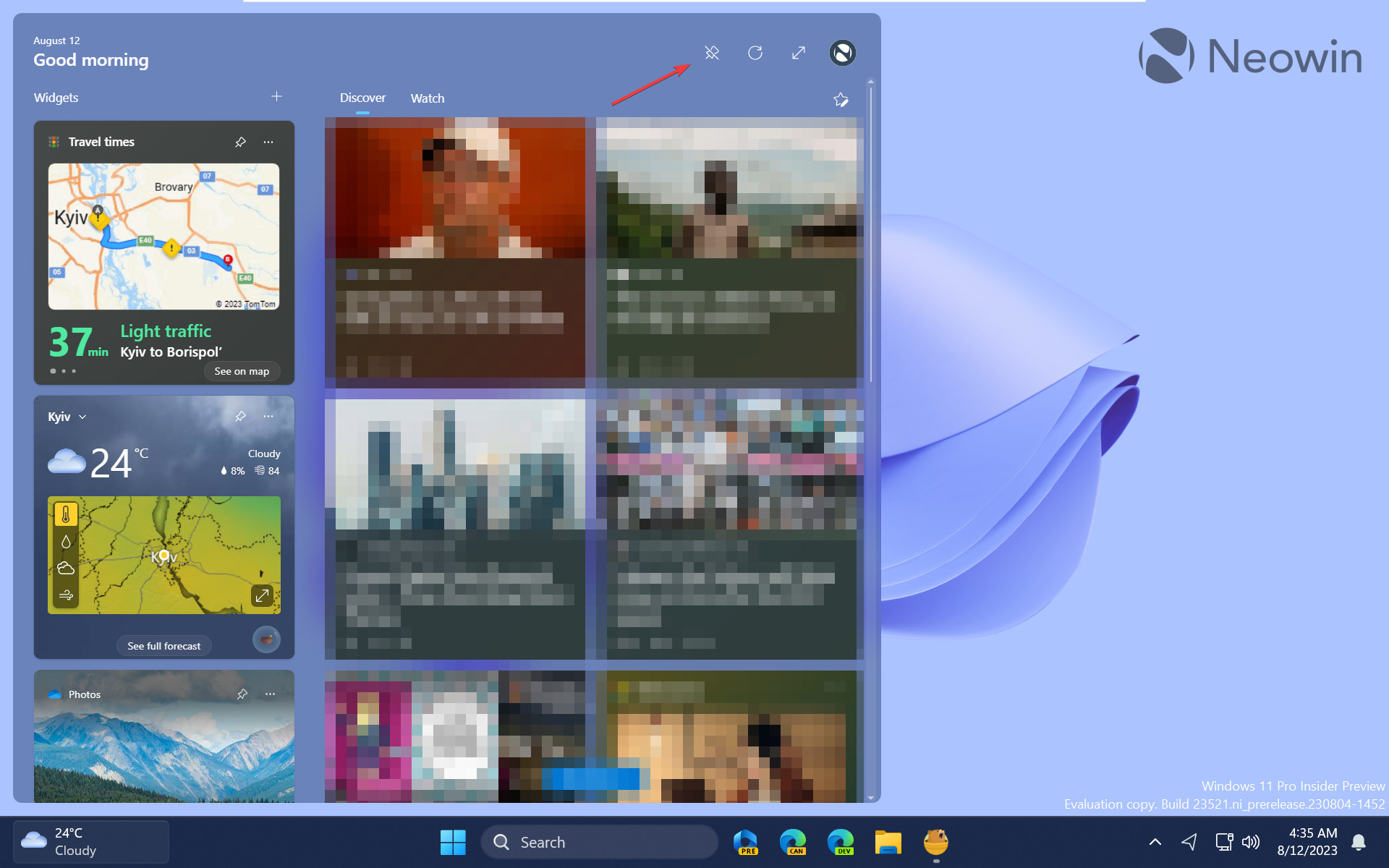The image size is (1389, 868).
Task: Select the wind layer on the weather map
Action: pyautogui.click(x=66, y=595)
